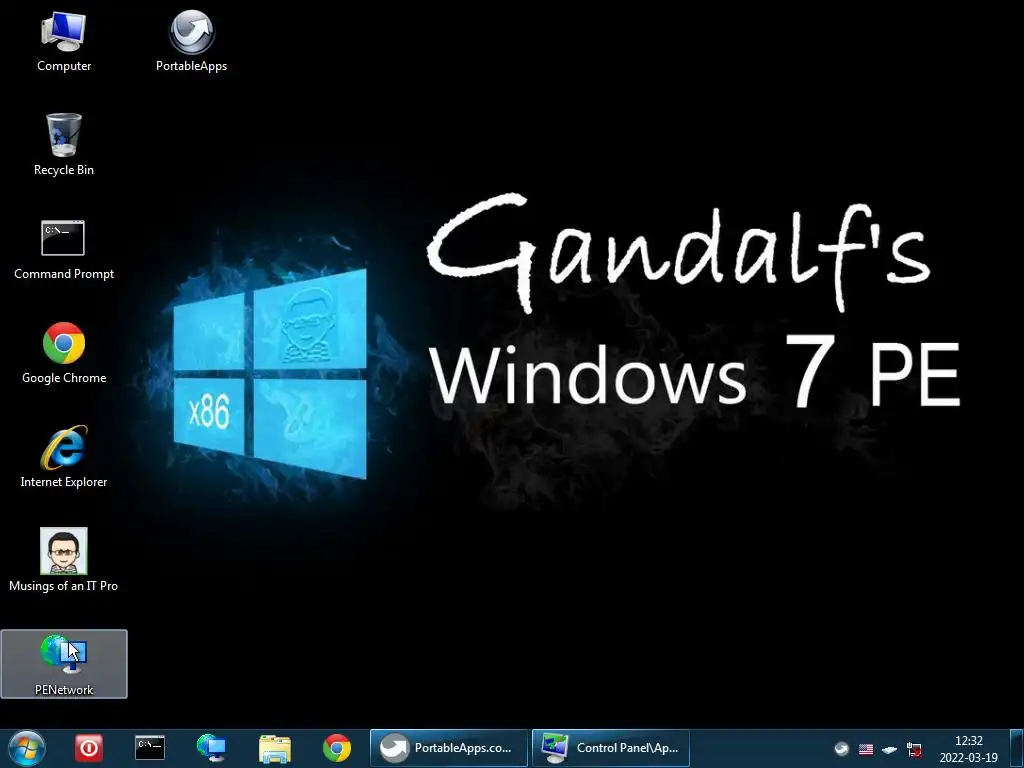Select the Command Prompt desktop icon
This screenshot has width=1024, height=768.
(63, 250)
